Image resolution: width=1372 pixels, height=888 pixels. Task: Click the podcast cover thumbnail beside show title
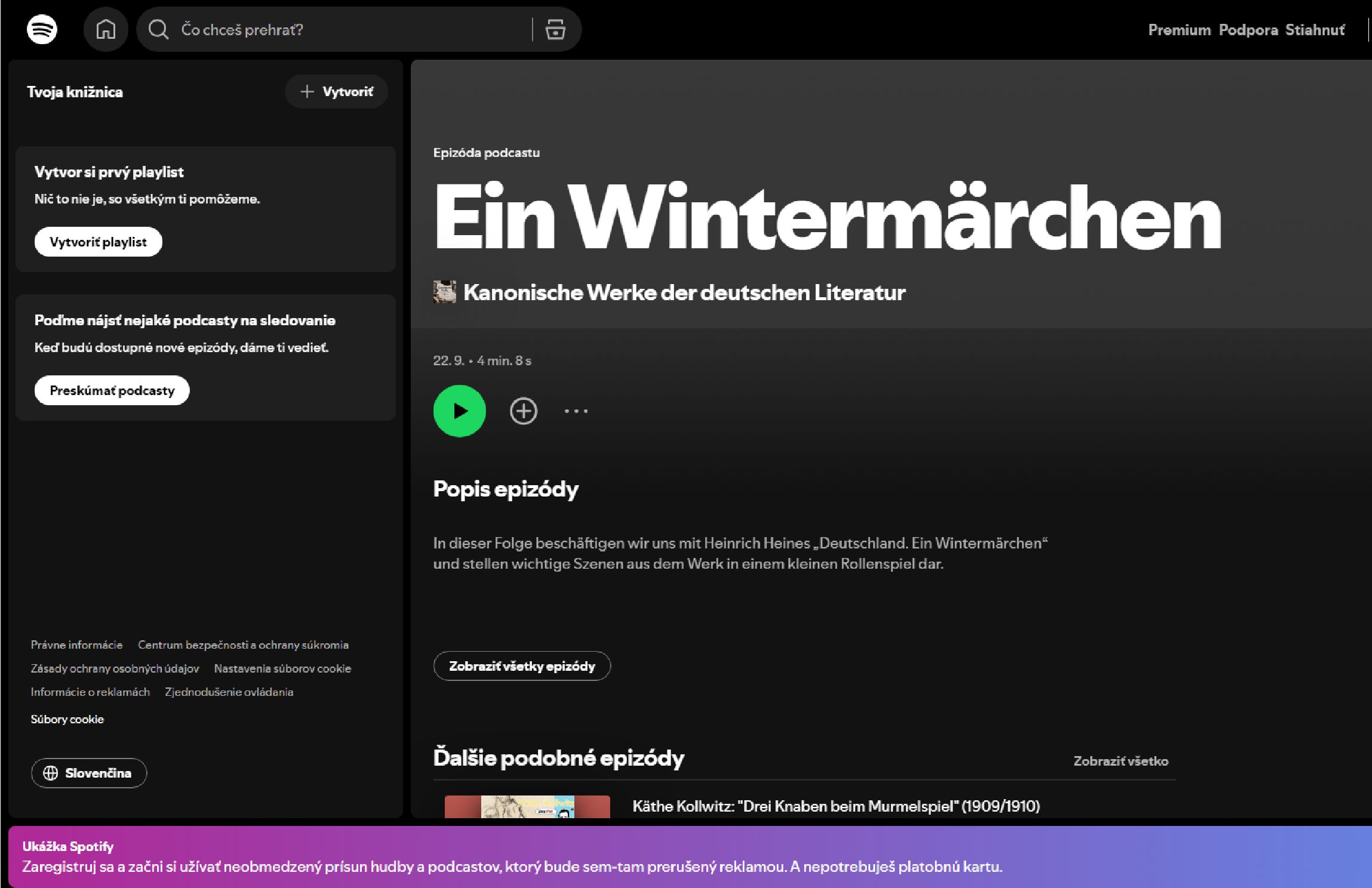tap(444, 292)
